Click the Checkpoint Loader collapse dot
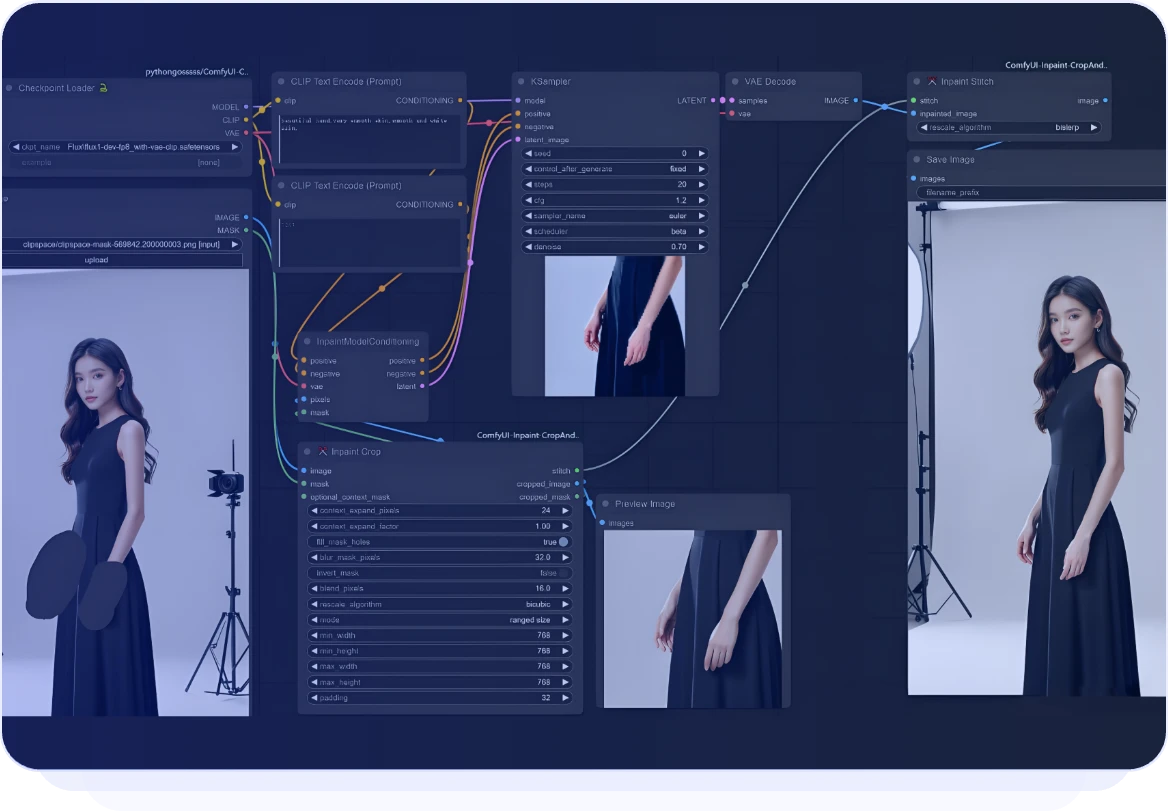 click(x=12, y=88)
